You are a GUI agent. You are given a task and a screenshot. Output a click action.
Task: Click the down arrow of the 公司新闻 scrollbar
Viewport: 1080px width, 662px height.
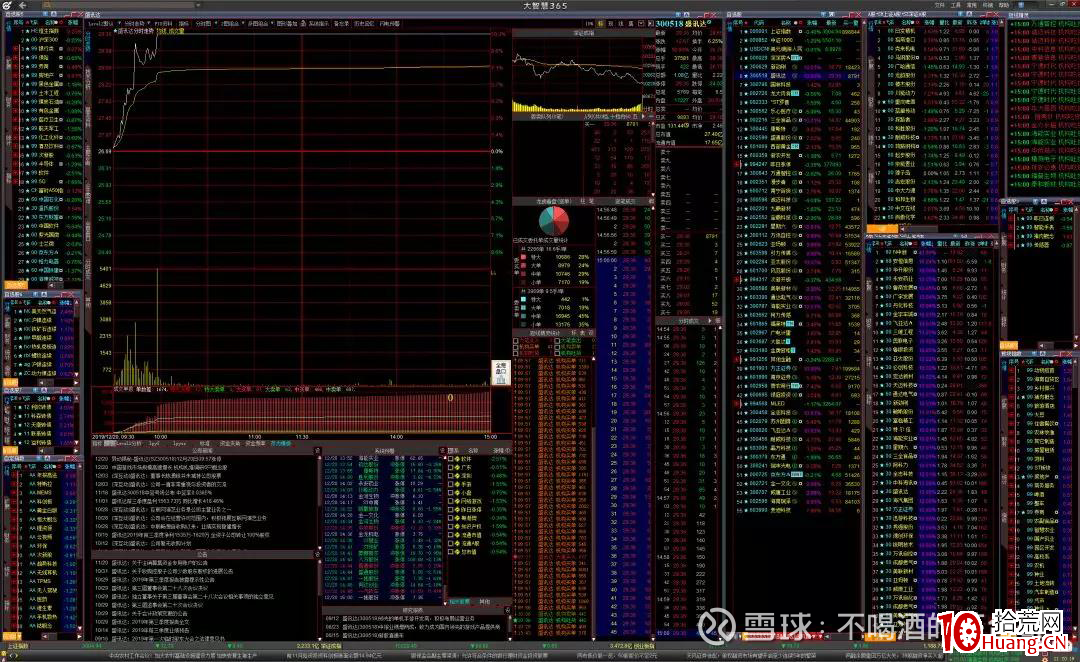click(x=320, y=548)
